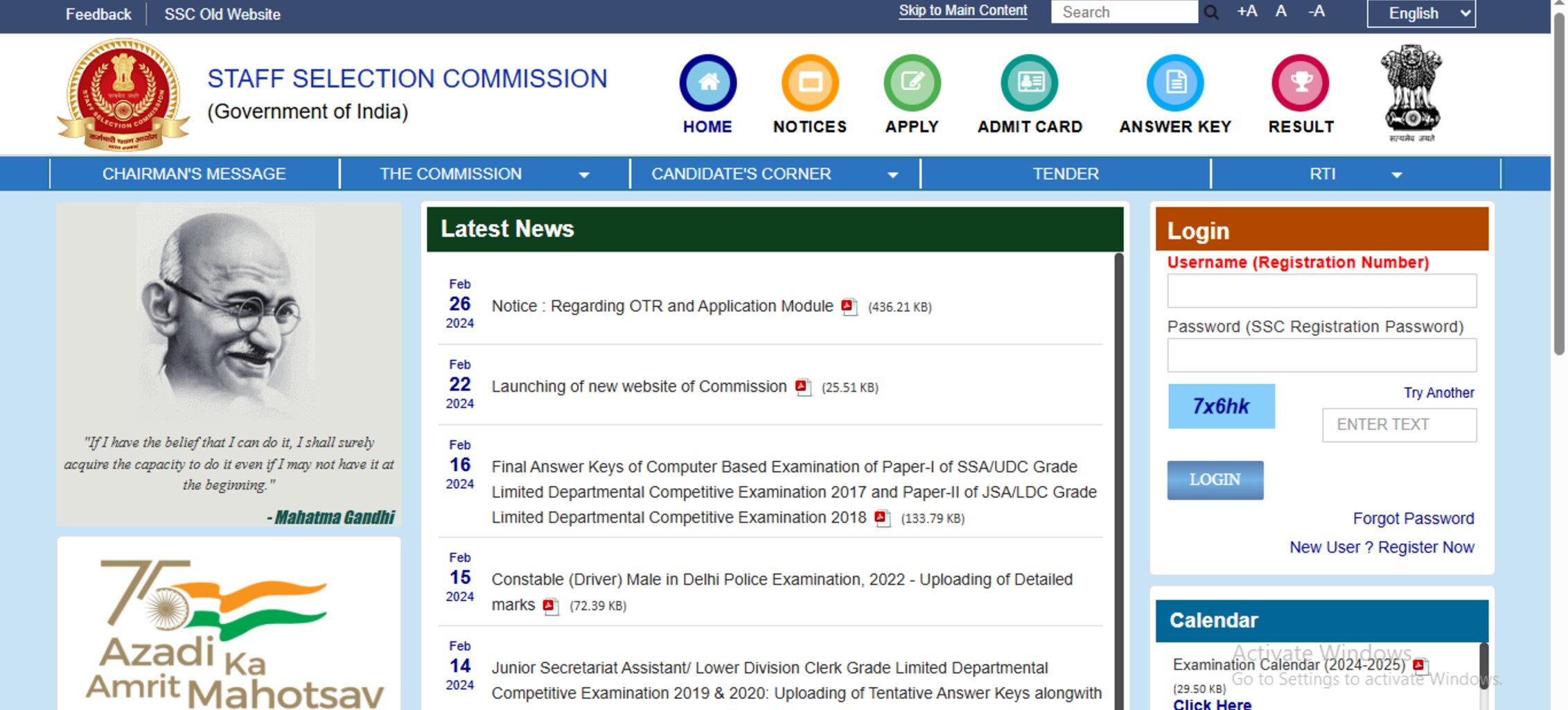1568x710 pixels.
Task: Decrease font size with -A
Action: [x=1316, y=12]
